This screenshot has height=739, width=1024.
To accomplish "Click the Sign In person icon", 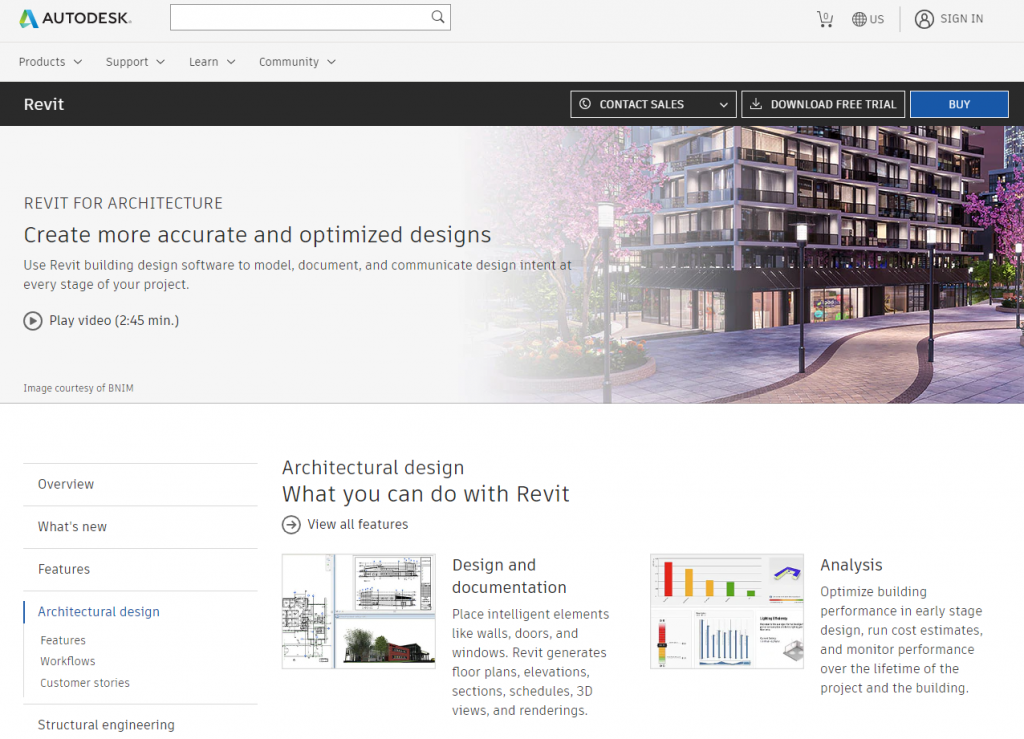I will pyautogui.click(x=923, y=18).
